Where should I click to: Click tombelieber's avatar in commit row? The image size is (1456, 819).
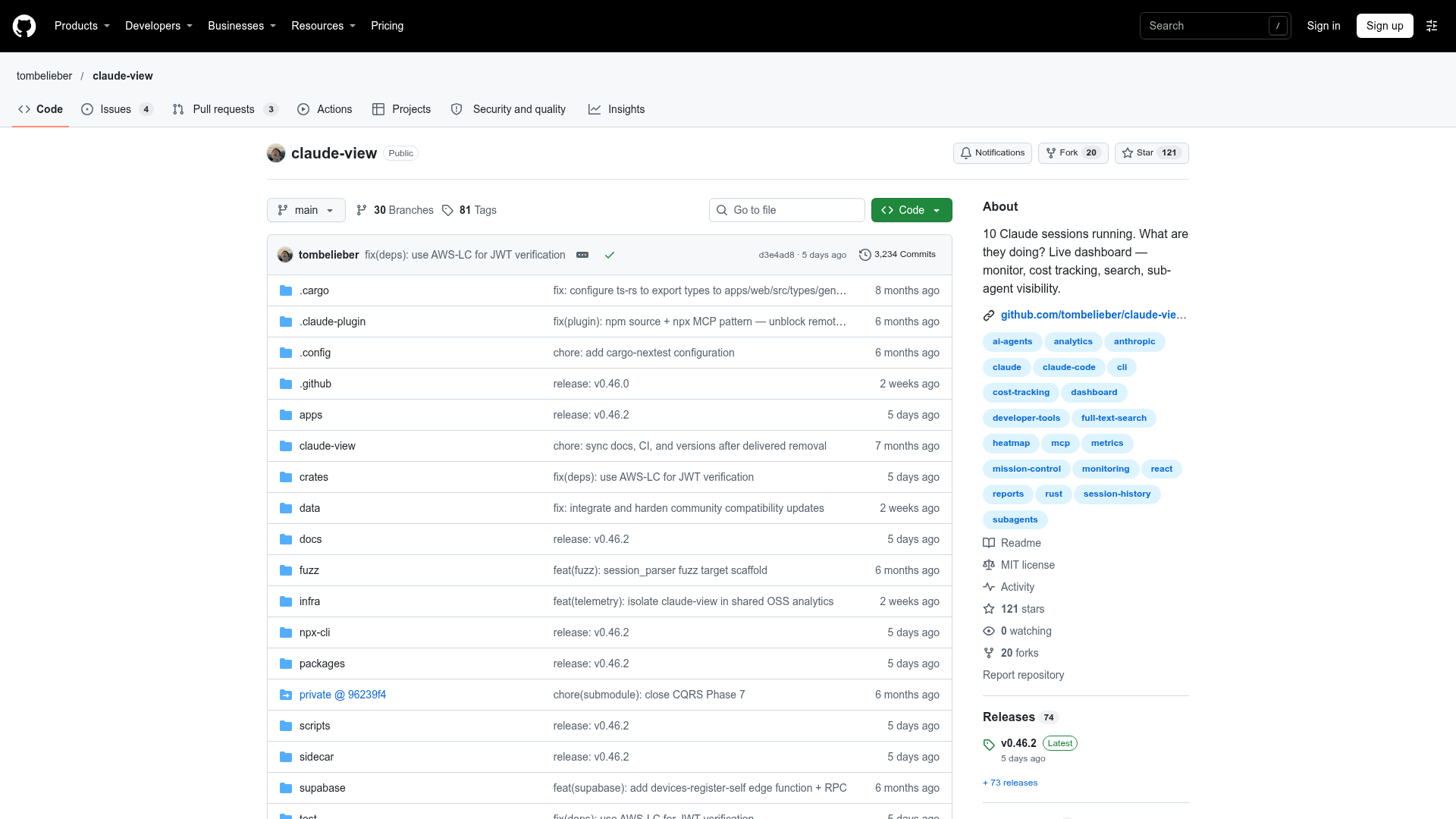(x=285, y=255)
